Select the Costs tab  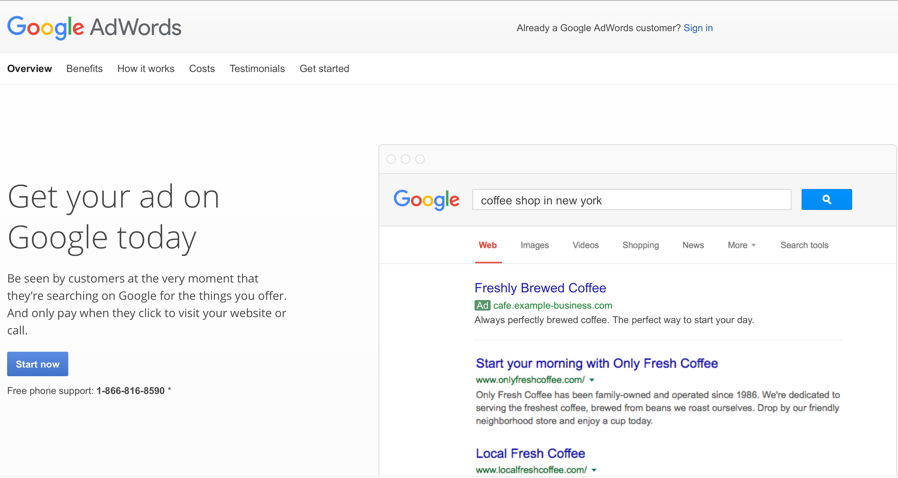202,69
